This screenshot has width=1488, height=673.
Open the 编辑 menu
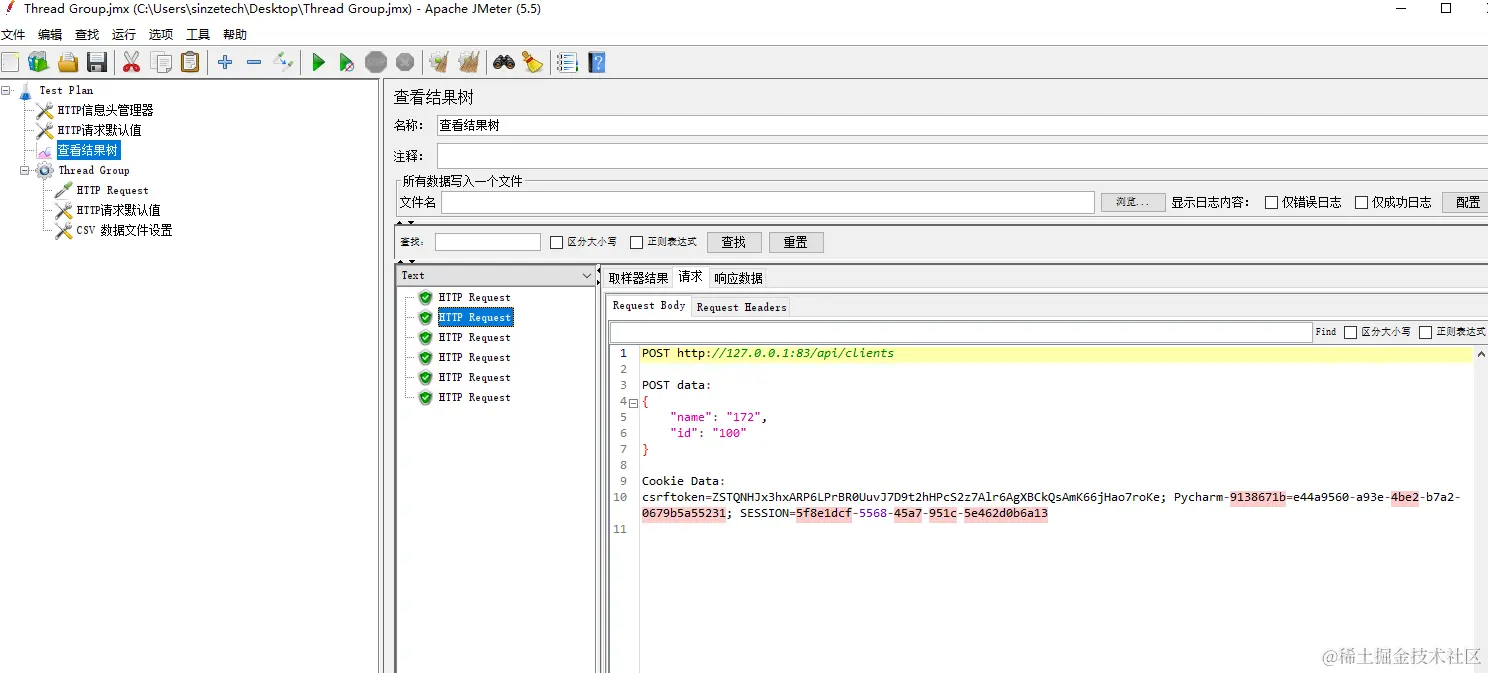50,34
